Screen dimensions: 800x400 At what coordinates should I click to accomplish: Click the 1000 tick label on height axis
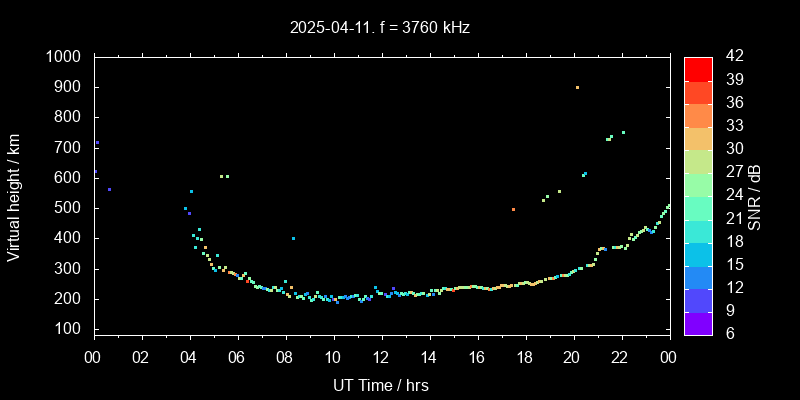pyautogui.click(x=67, y=57)
